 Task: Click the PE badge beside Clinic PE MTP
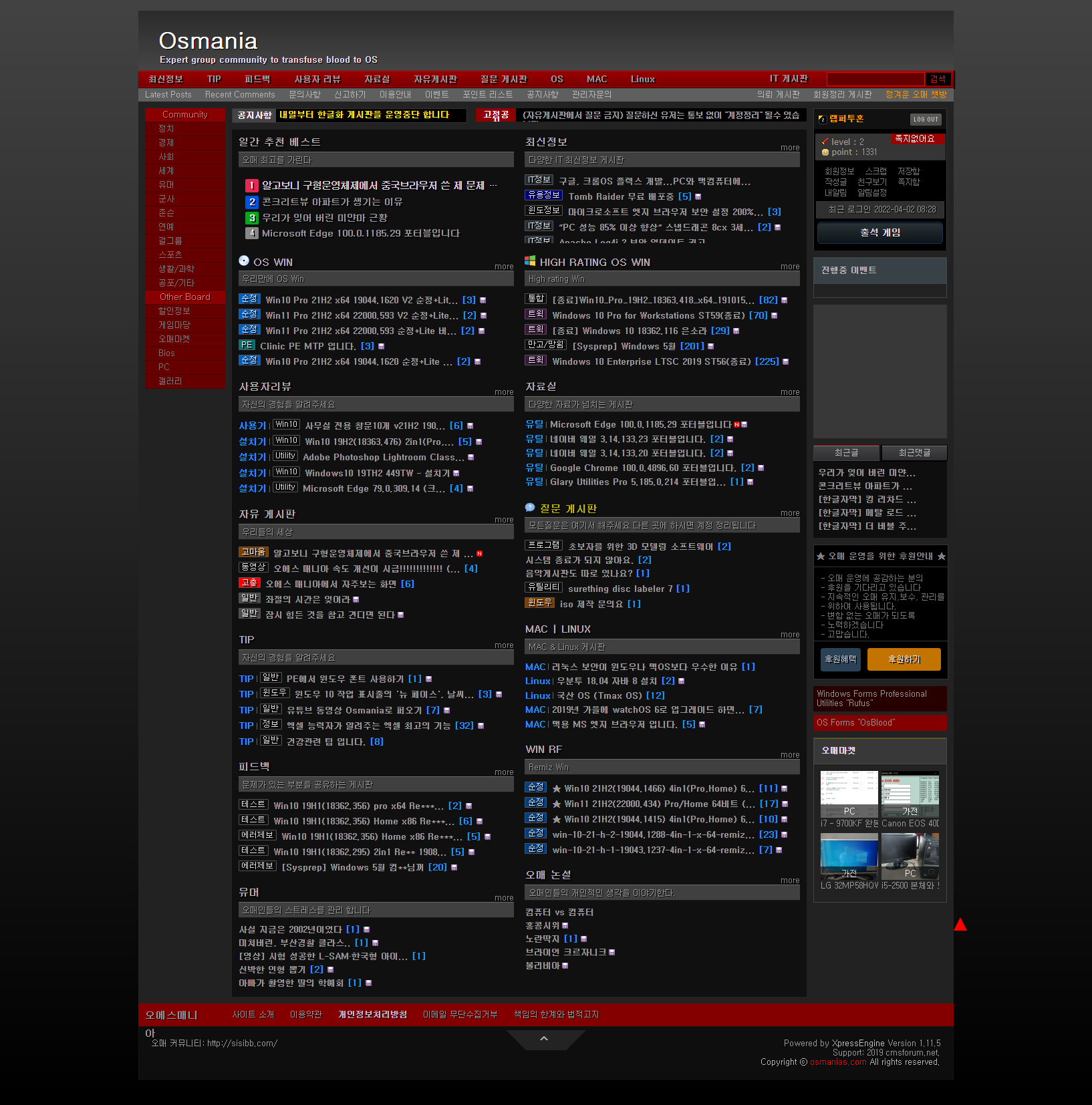[247, 345]
